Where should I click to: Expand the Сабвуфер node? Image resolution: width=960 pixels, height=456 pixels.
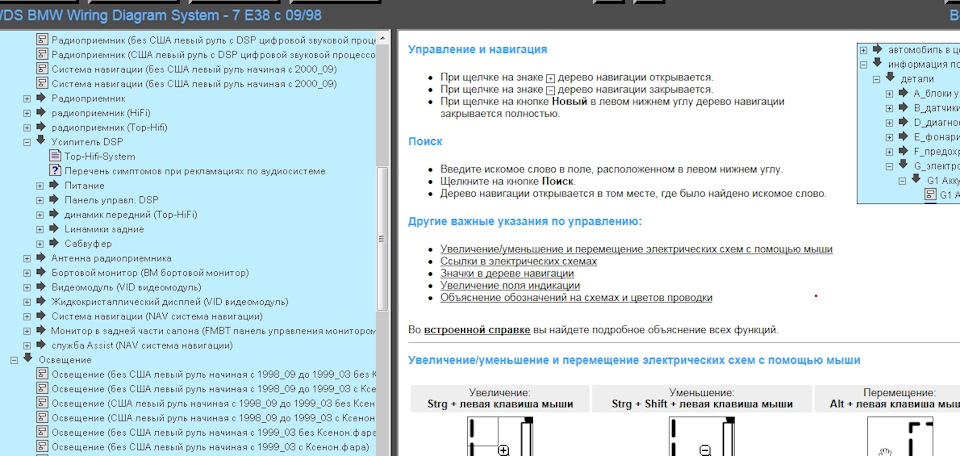(40, 244)
